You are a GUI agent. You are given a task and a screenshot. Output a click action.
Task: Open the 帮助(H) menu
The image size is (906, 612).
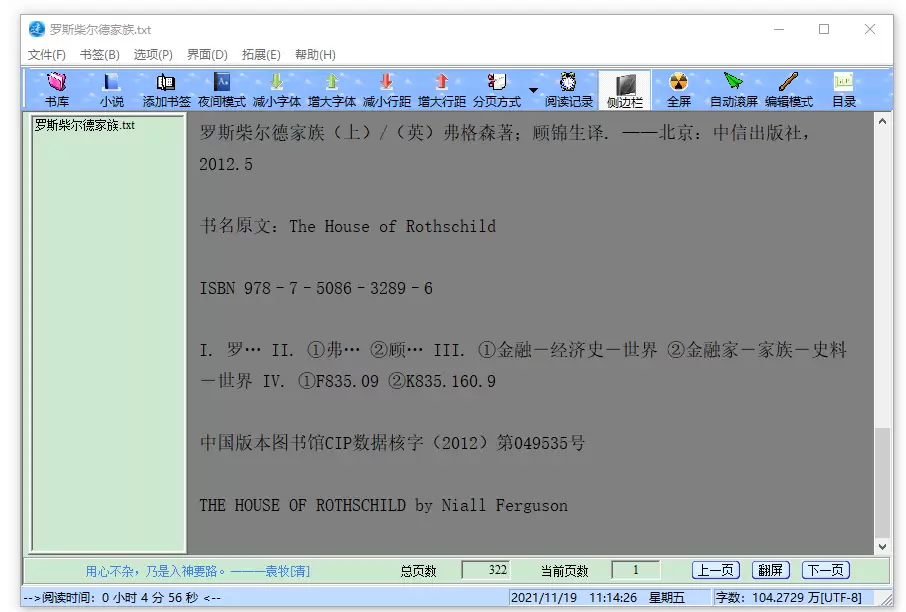[315, 54]
